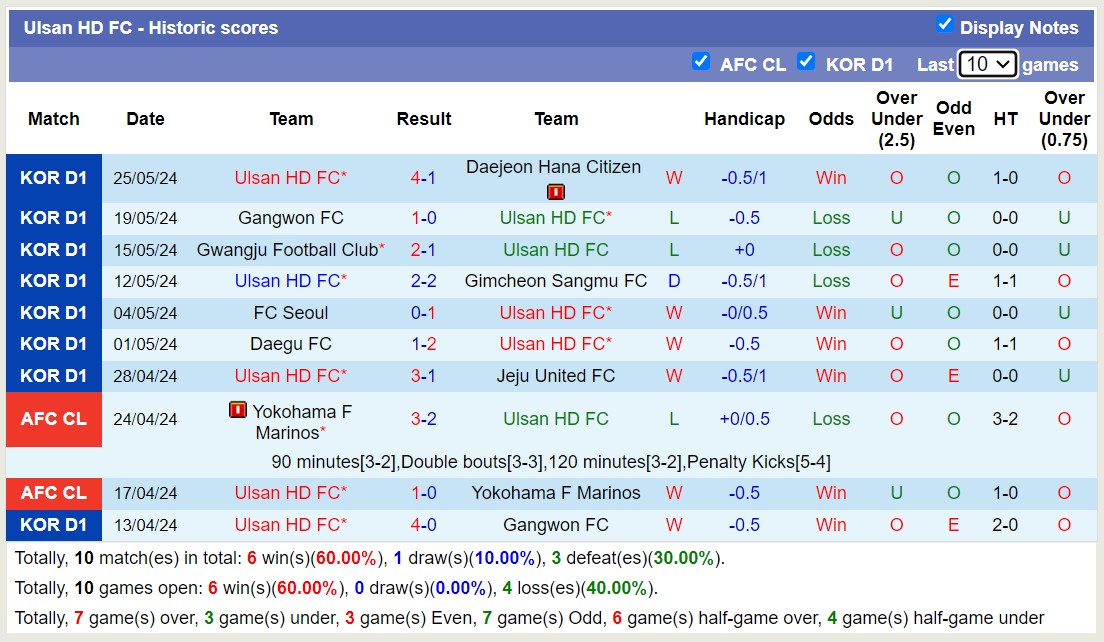Select the KOR D1 badge on the 04/05 row
The width and height of the screenshot is (1104, 642).
pos(54,313)
